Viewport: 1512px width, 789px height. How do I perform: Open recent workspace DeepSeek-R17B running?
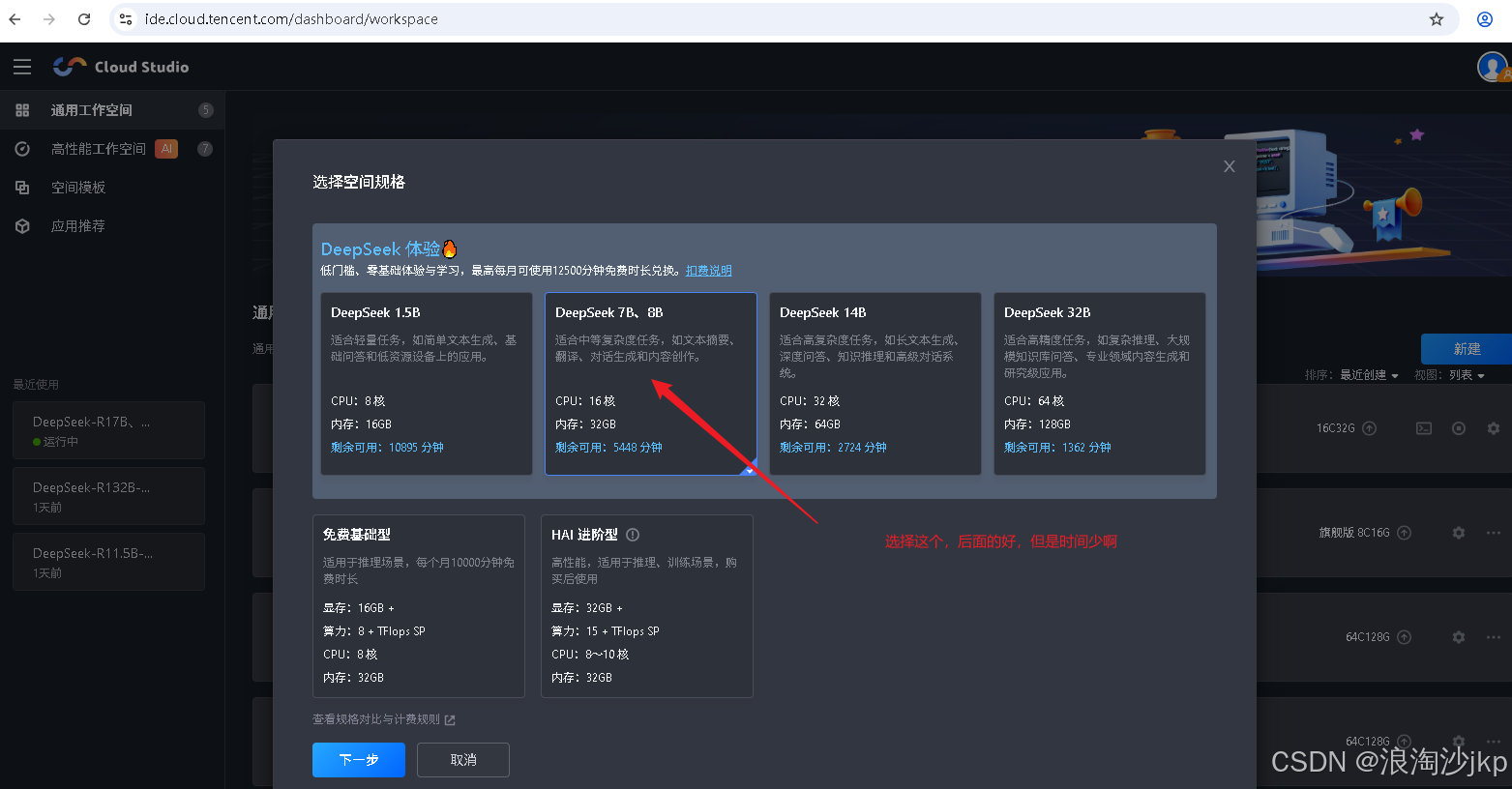point(108,430)
